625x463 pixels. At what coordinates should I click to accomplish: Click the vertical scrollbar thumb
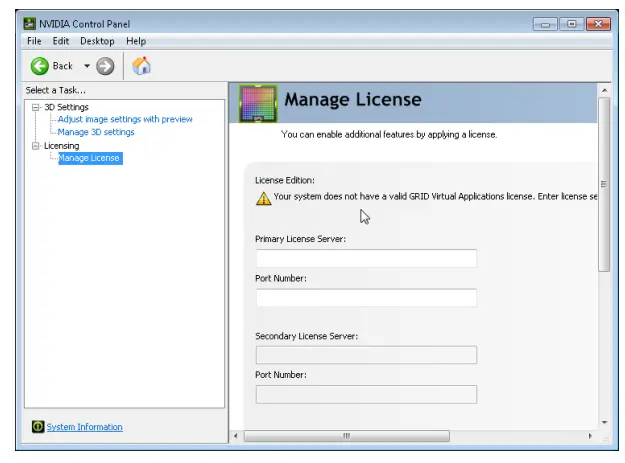click(x=604, y=184)
